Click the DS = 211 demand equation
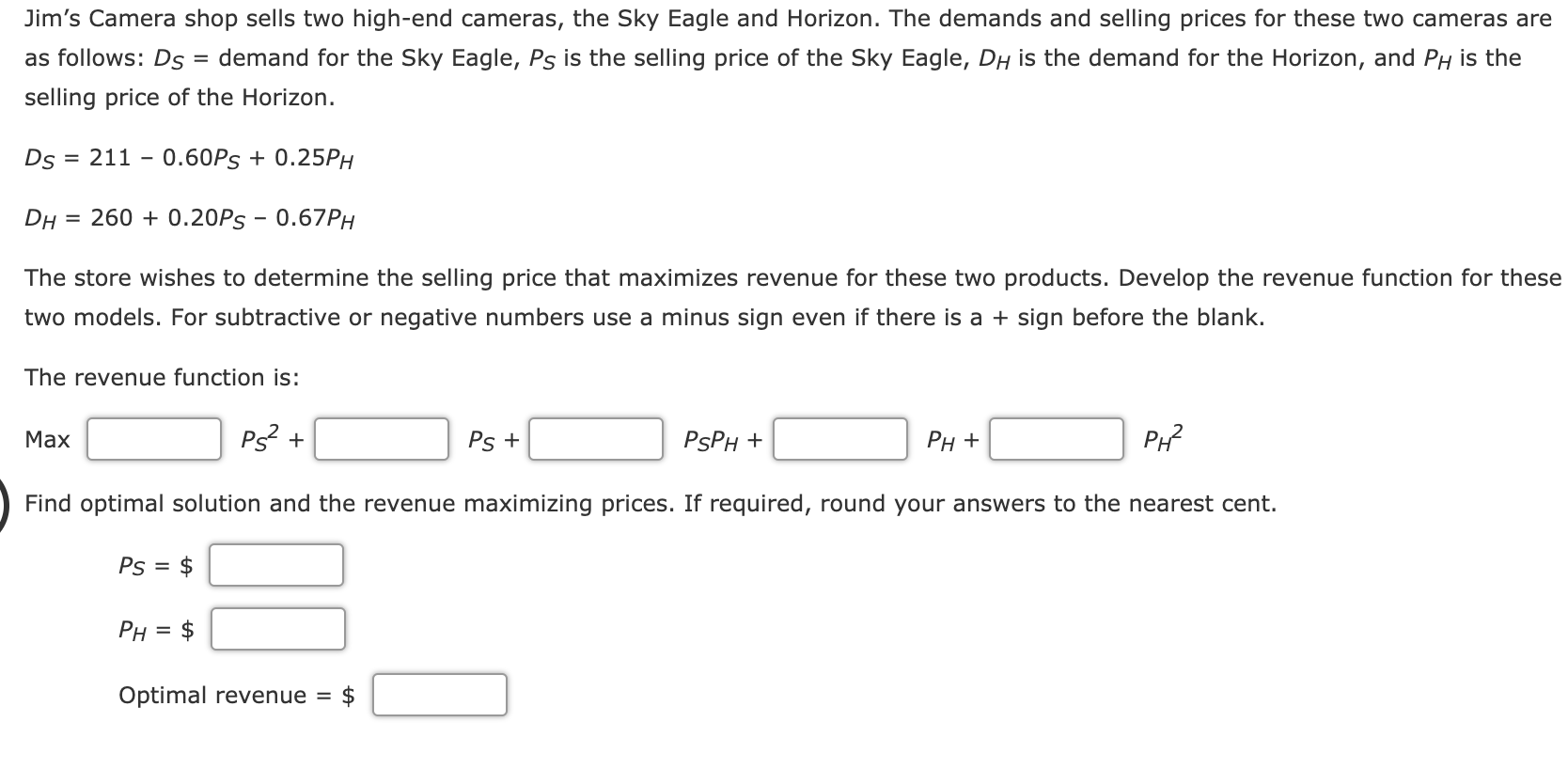 tap(189, 158)
